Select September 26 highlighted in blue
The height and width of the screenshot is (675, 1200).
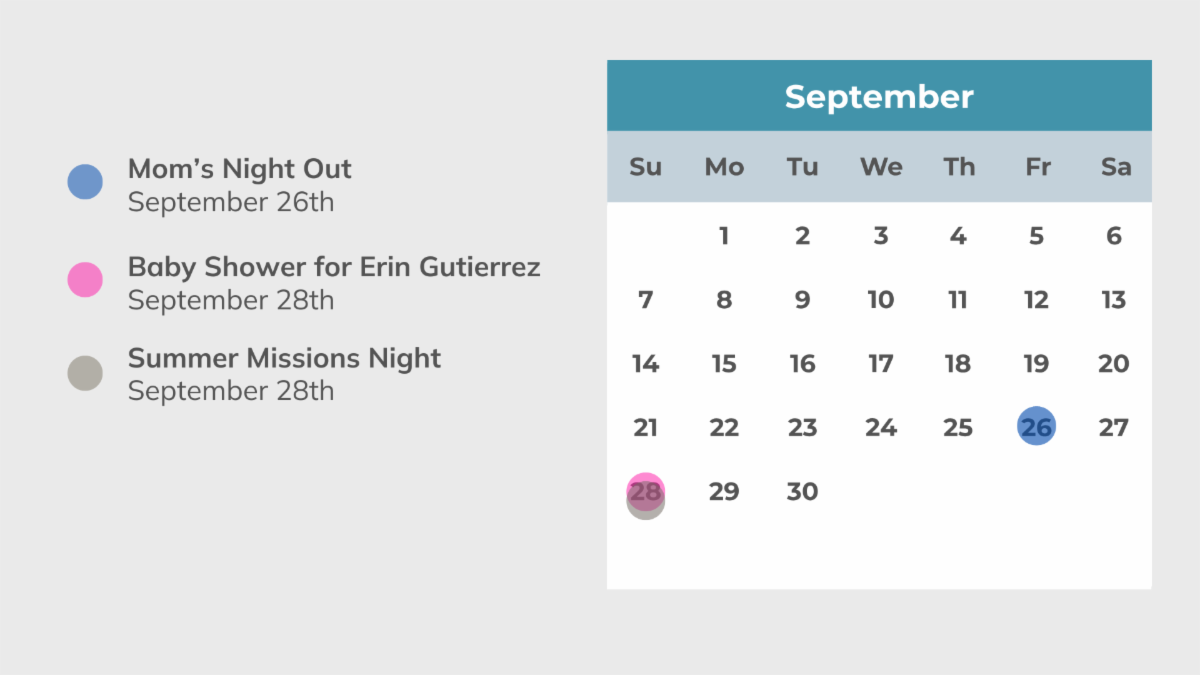1036,427
